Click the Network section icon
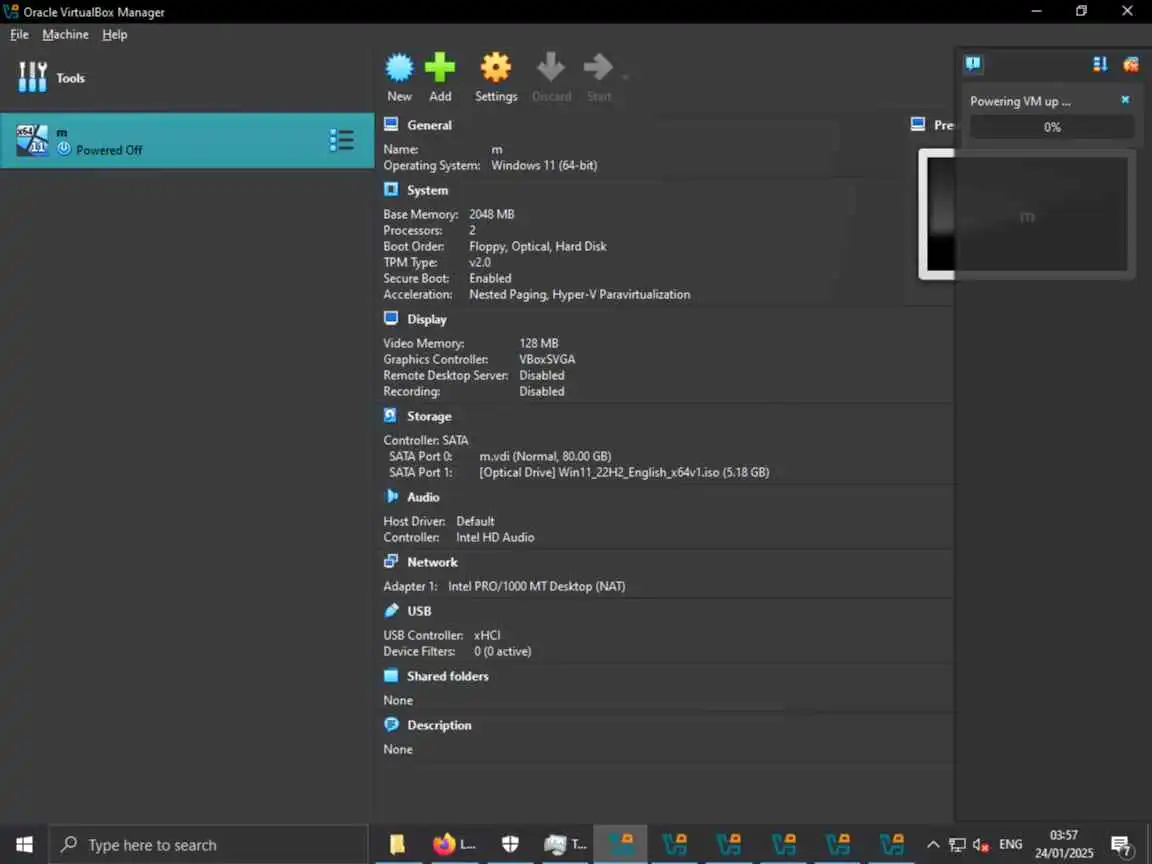The width and height of the screenshot is (1152, 864). (391, 561)
